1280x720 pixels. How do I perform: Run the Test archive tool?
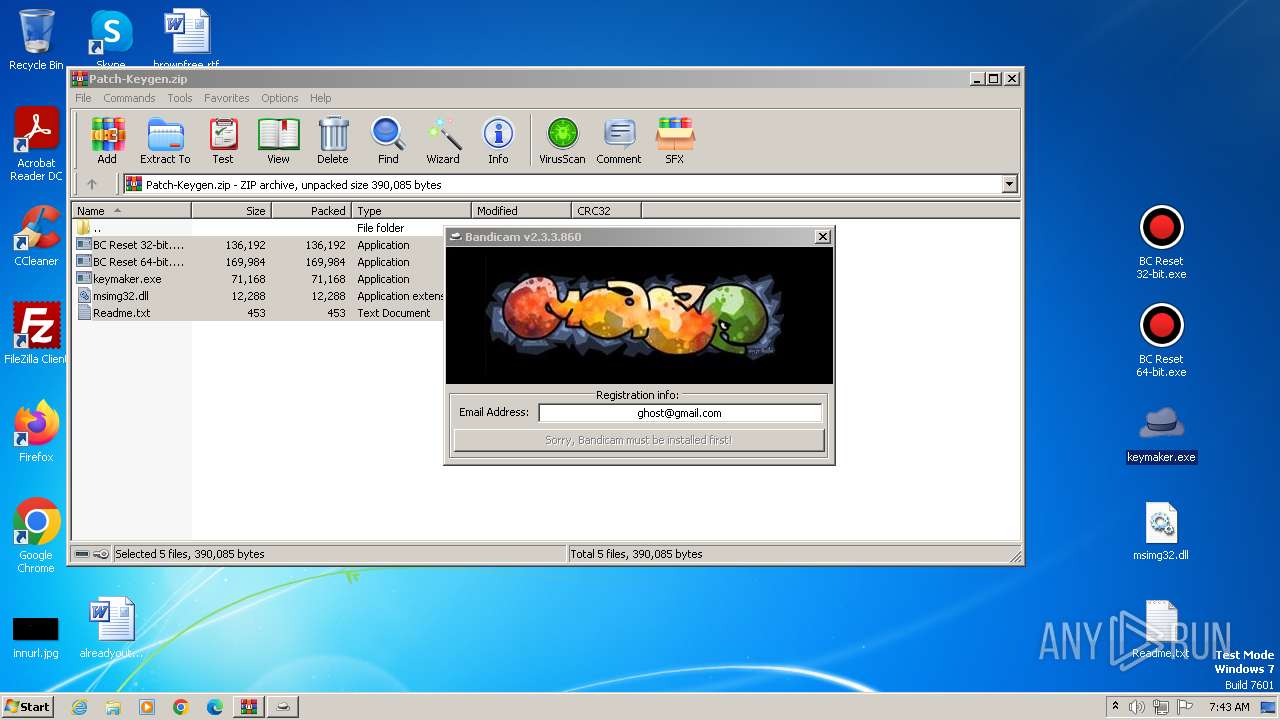(x=223, y=140)
